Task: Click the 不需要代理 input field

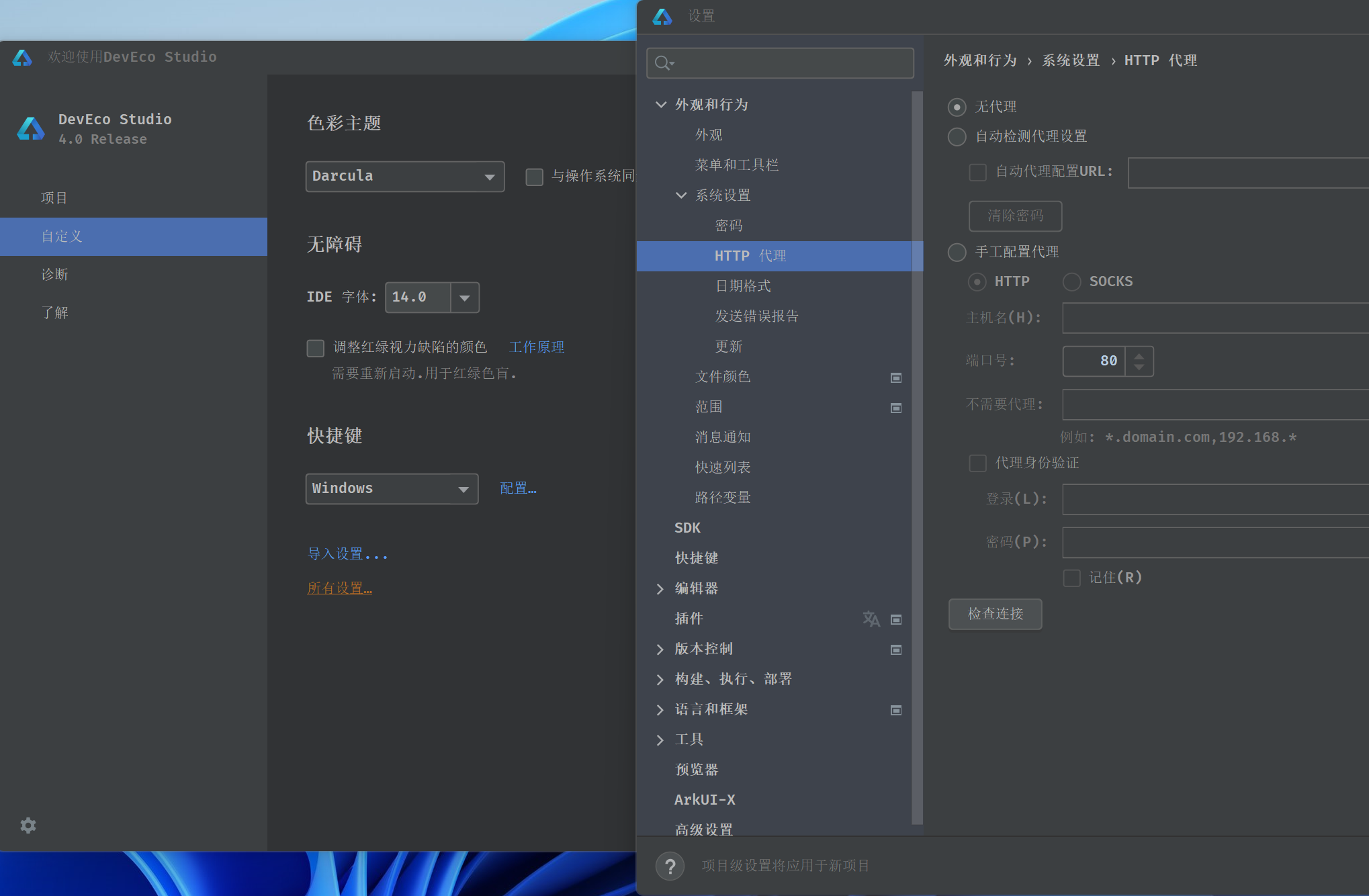Action: click(1216, 405)
